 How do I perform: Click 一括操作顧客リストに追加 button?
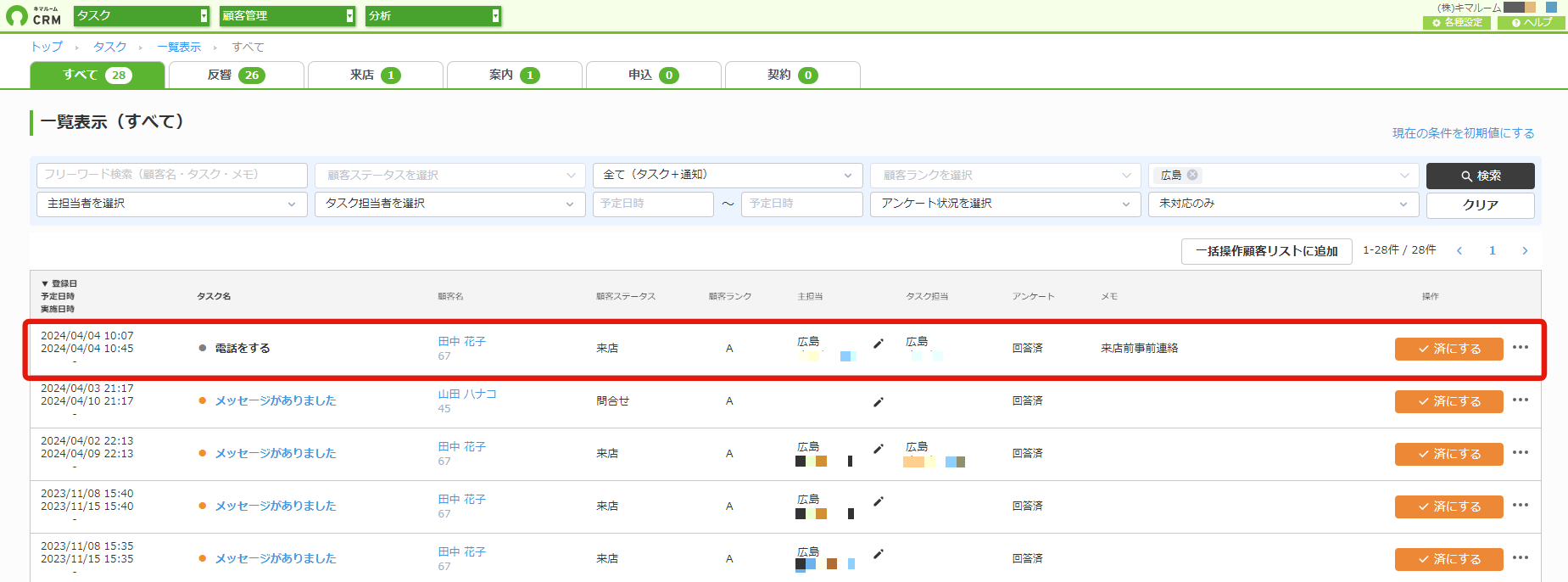1267,251
